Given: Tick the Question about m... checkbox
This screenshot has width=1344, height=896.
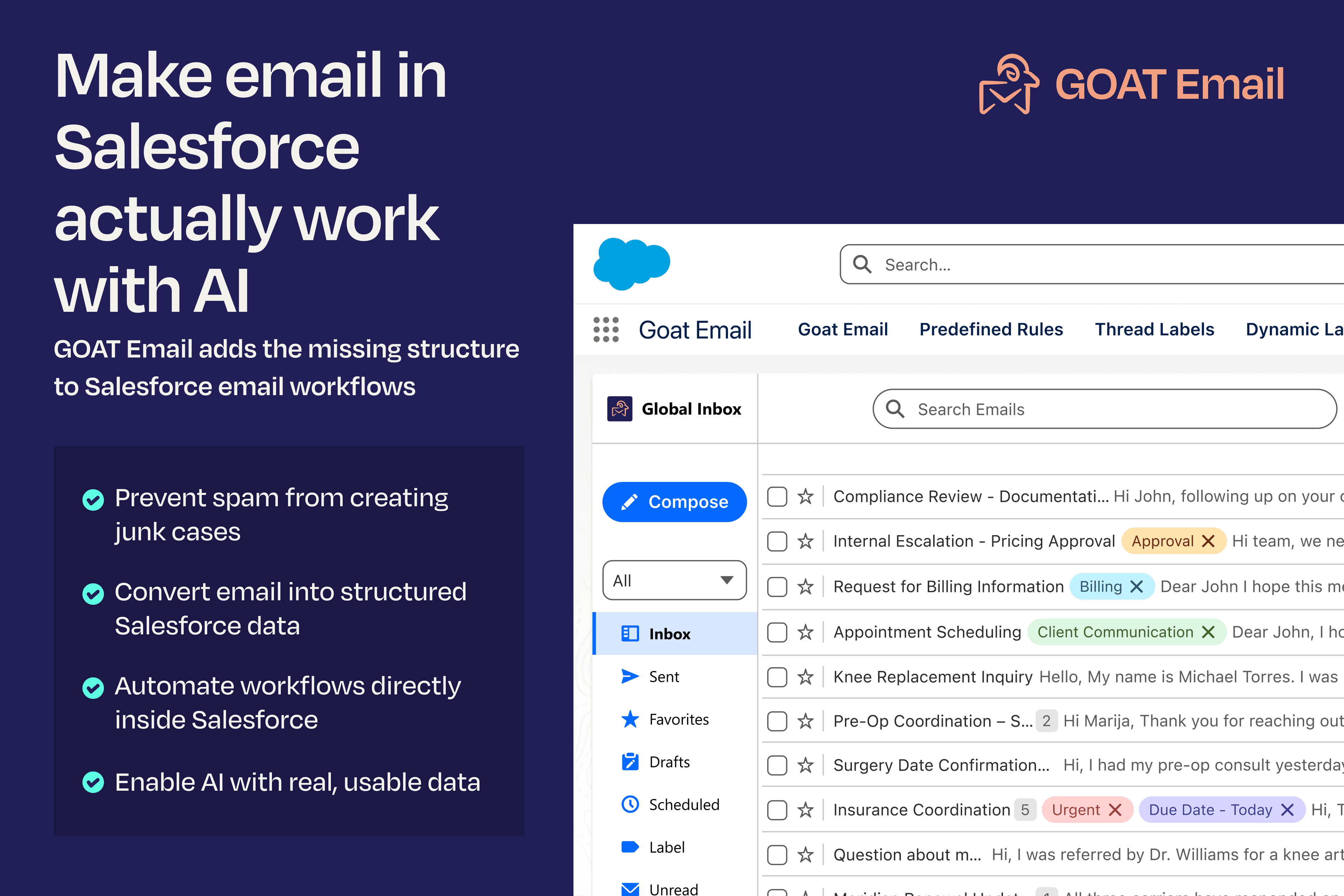Looking at the screenshot, I should [777, 855].
